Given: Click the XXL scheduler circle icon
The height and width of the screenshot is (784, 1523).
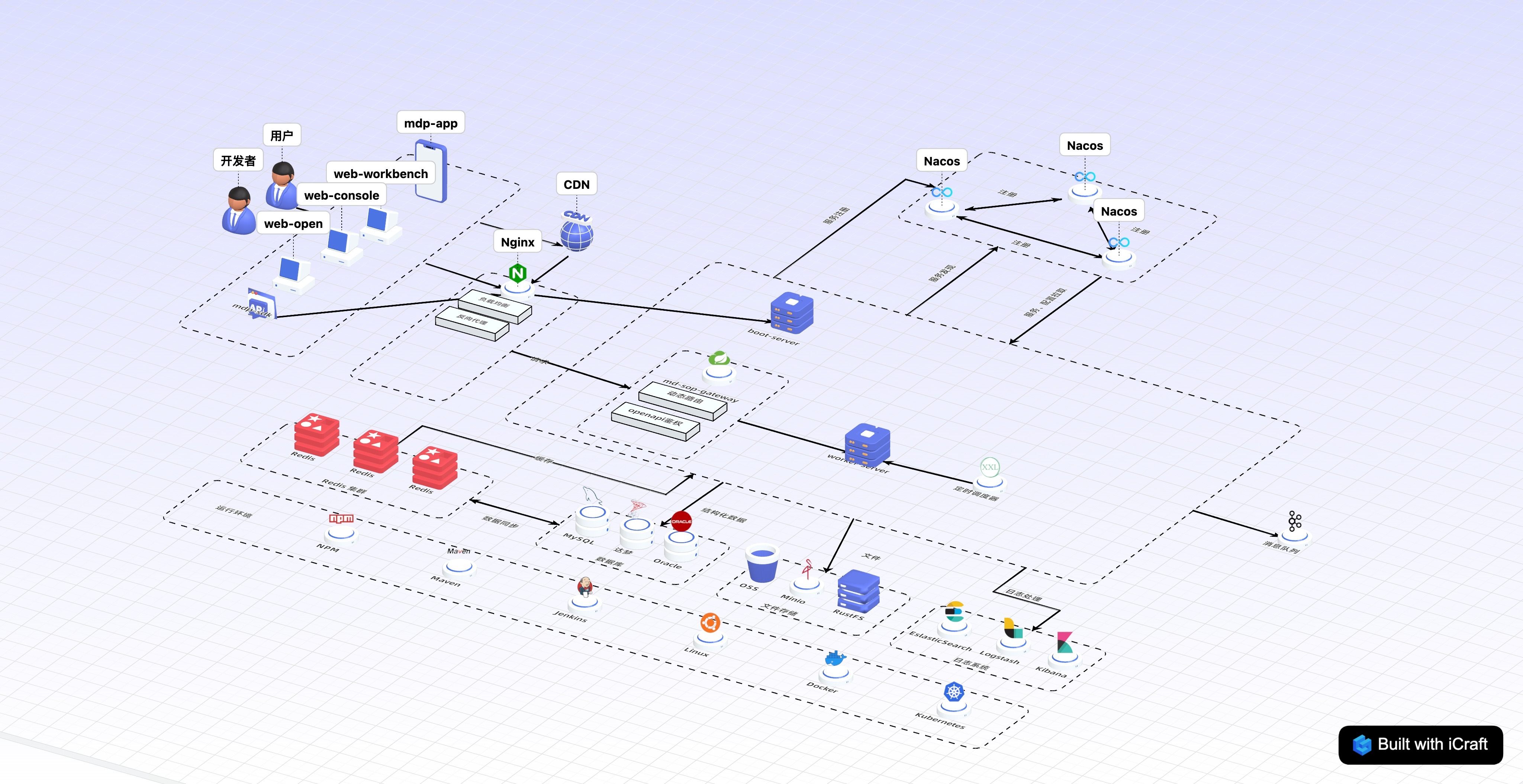Looking at the screenshot, I should [x=989, y=467].
